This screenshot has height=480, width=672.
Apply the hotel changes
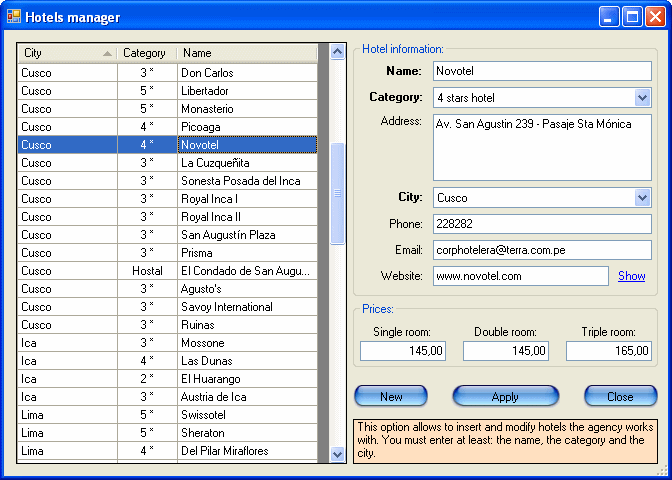click(506, 396)
